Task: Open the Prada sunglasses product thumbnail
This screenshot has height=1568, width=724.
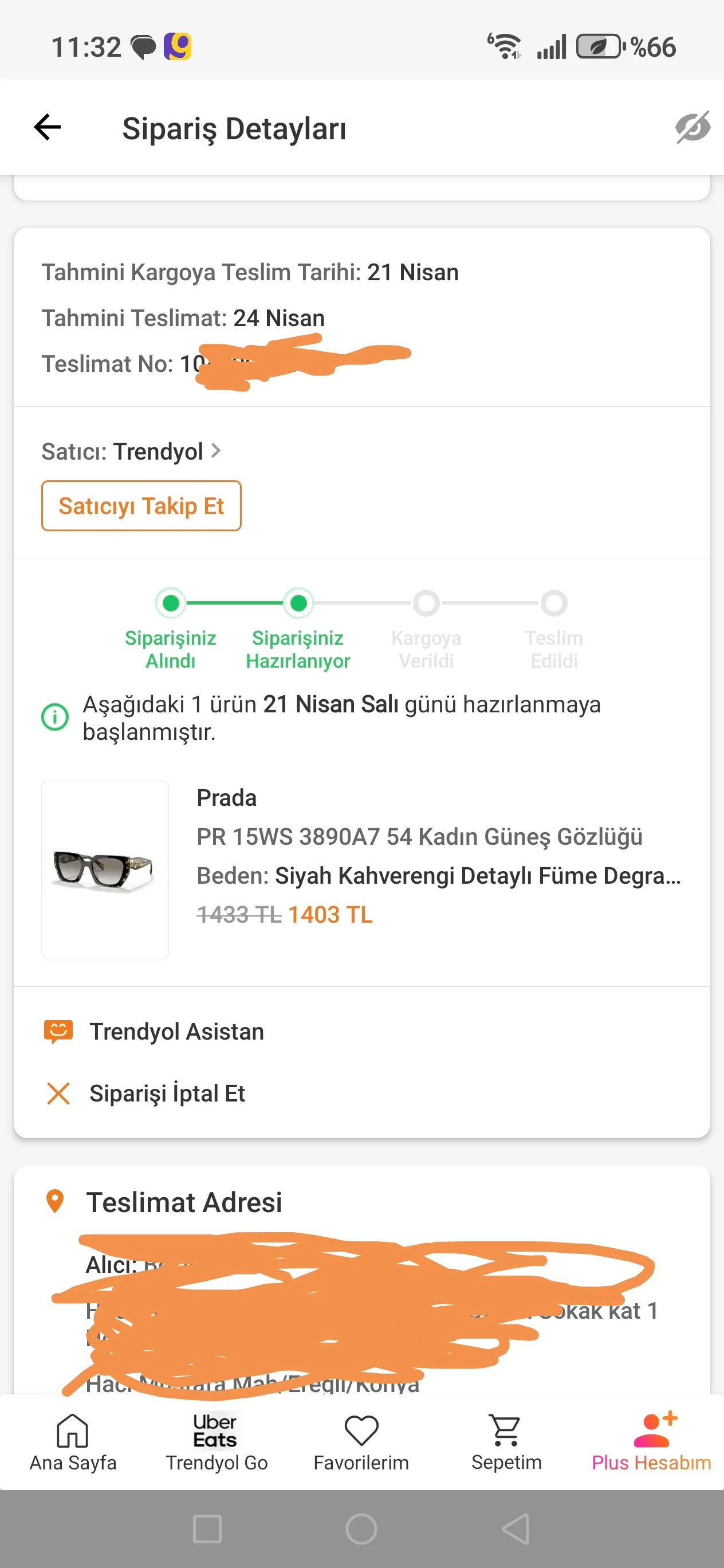Action: tap(105, 869)
